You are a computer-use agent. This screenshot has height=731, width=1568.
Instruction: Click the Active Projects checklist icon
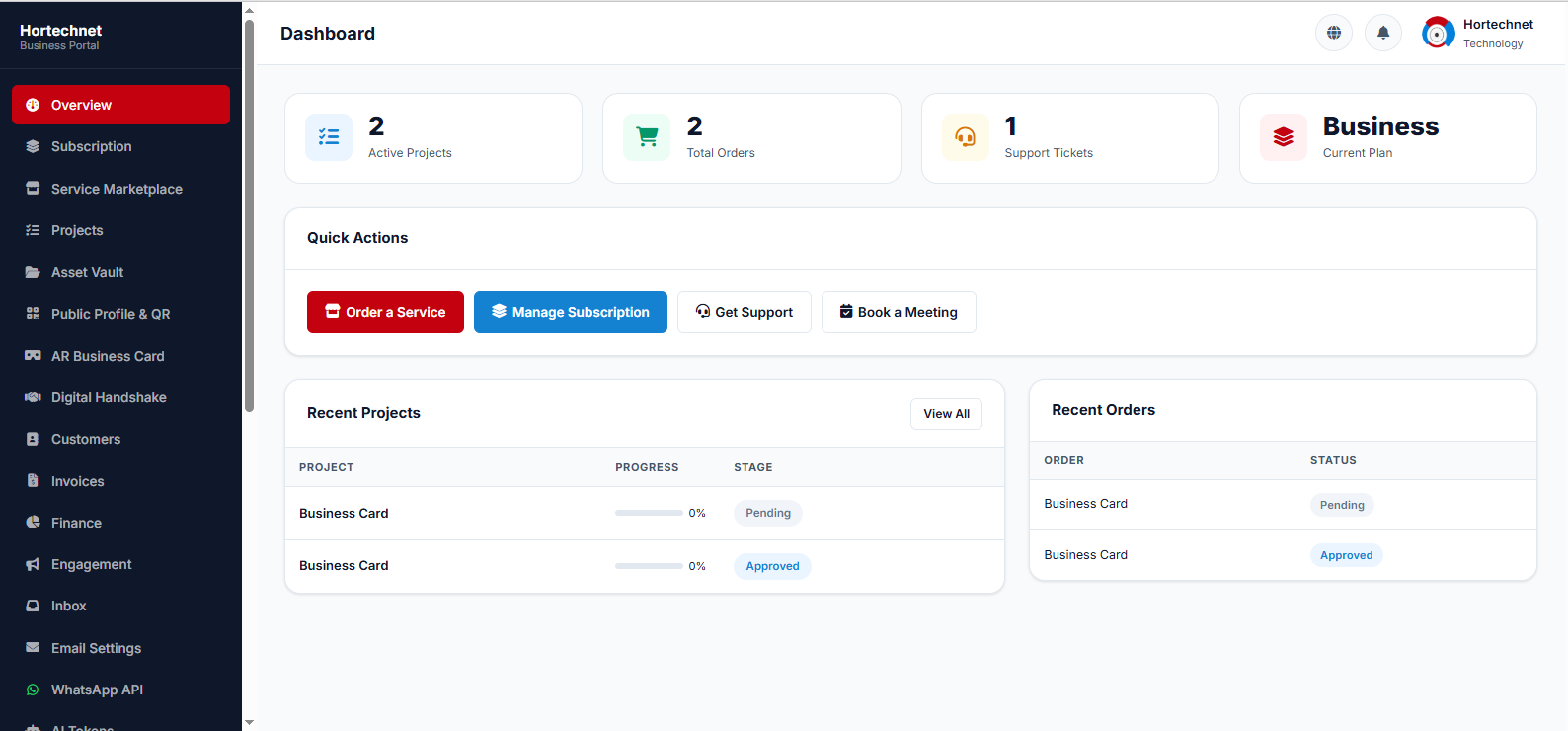[329, 137]
